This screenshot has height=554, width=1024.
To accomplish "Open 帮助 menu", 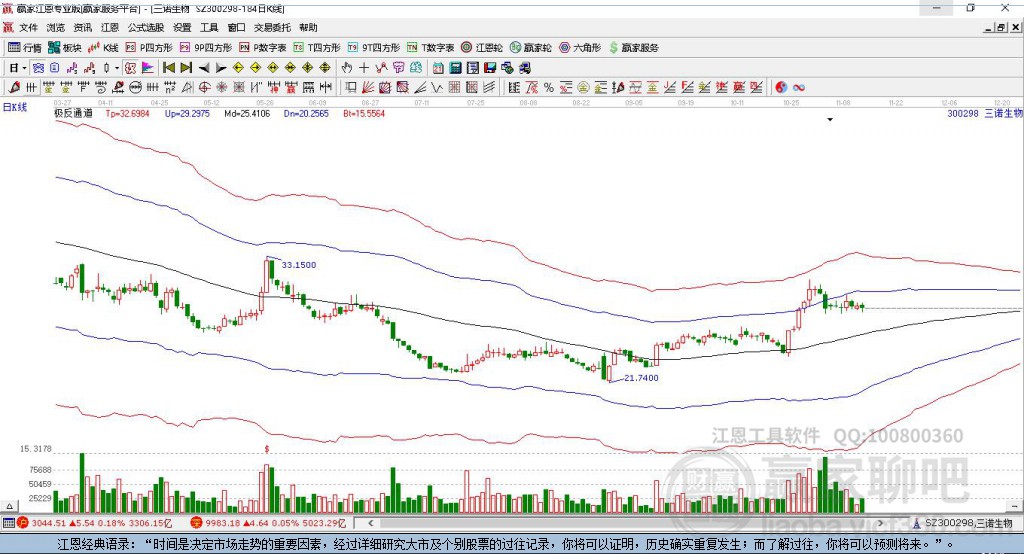I will pyautogui.click(x=308, y=27).
